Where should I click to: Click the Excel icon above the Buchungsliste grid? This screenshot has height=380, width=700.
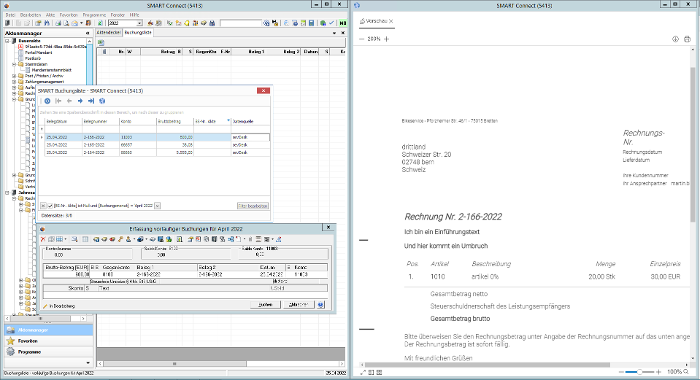(101, 42)
